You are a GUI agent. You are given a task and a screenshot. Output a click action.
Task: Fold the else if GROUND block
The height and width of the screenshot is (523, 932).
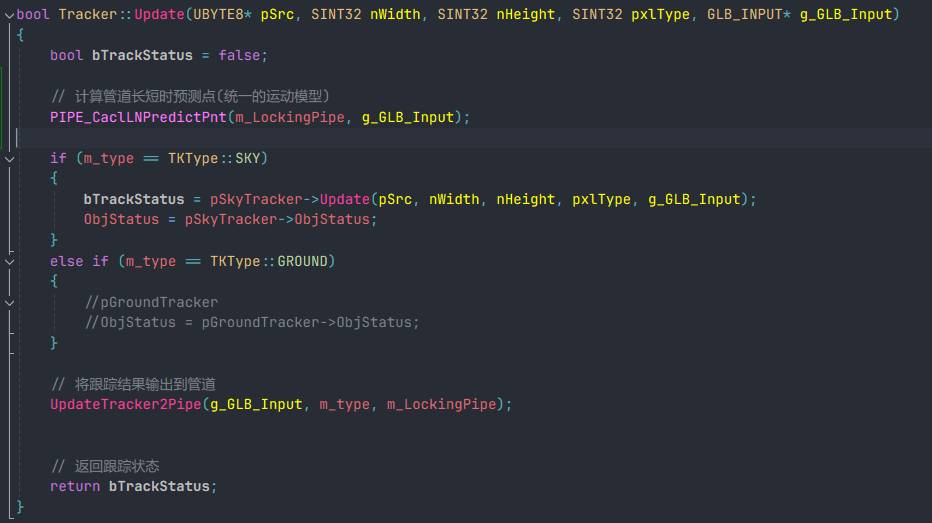9,261
